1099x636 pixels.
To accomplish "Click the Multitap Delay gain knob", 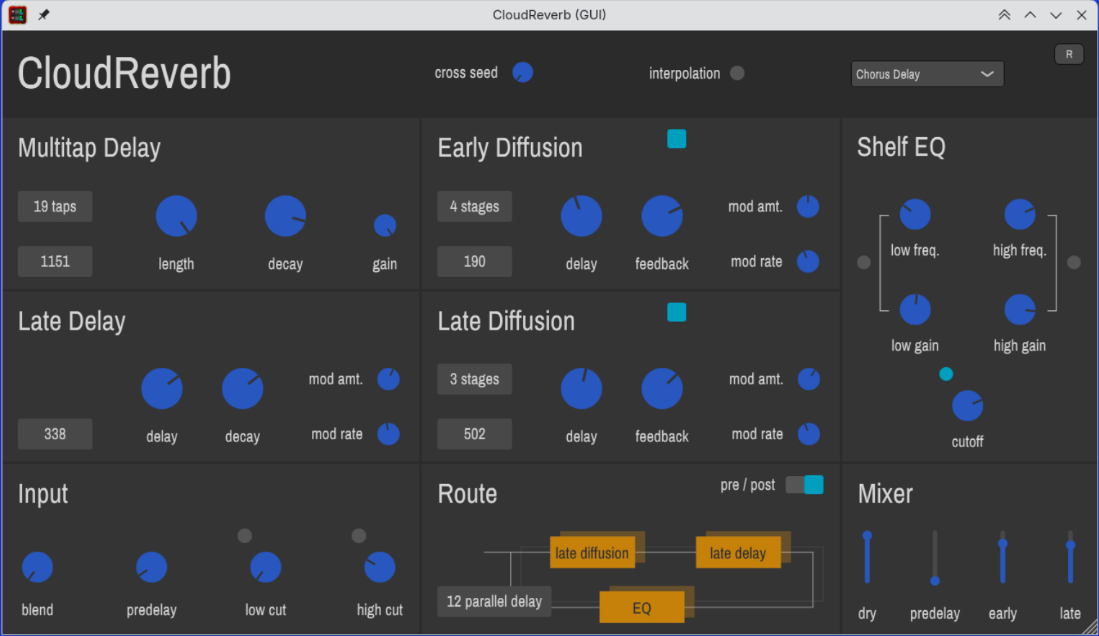I will 385,225.
